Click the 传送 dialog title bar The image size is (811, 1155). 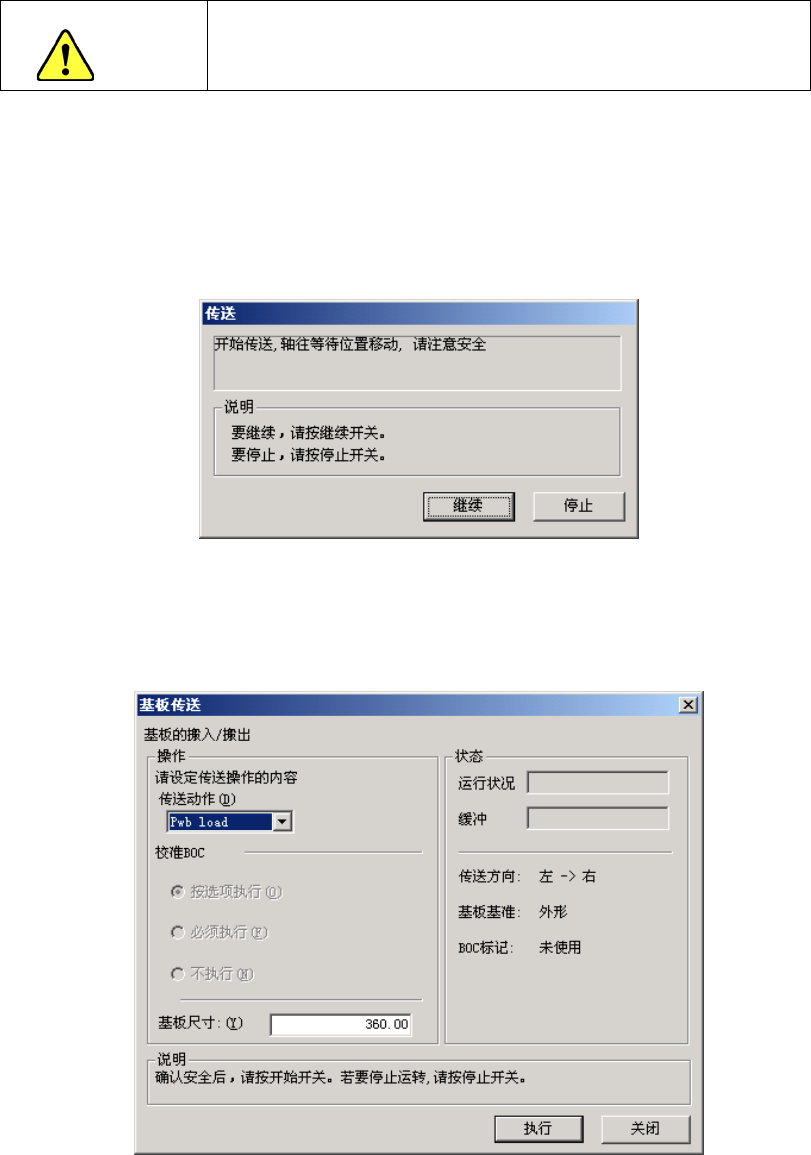pyautogui.click(x=418, y=314)
